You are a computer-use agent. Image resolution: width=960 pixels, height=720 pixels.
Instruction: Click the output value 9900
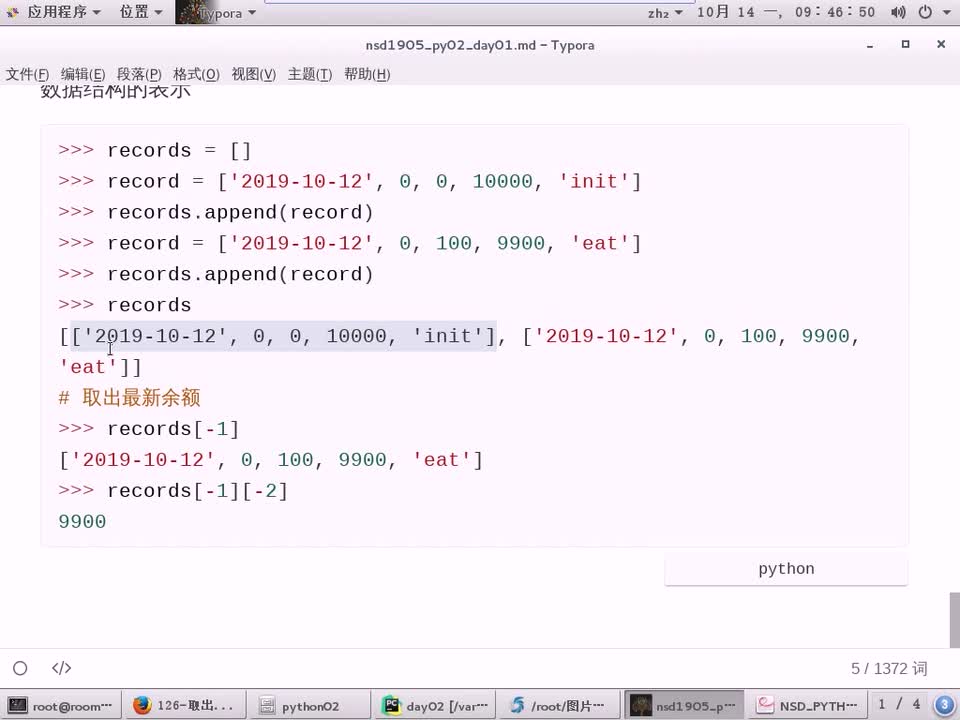pos(82,522)
